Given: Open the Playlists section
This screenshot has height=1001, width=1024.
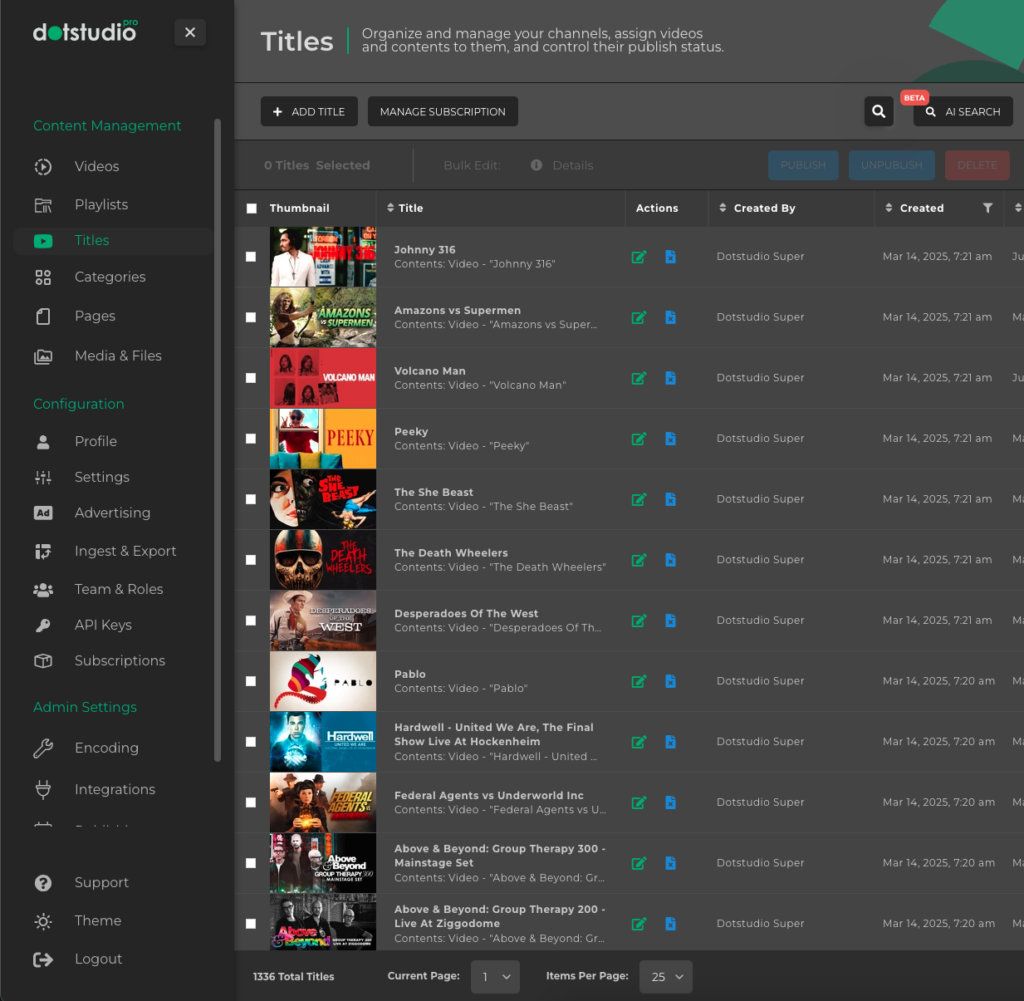Looking at the screenshot, I should point(43,204).
